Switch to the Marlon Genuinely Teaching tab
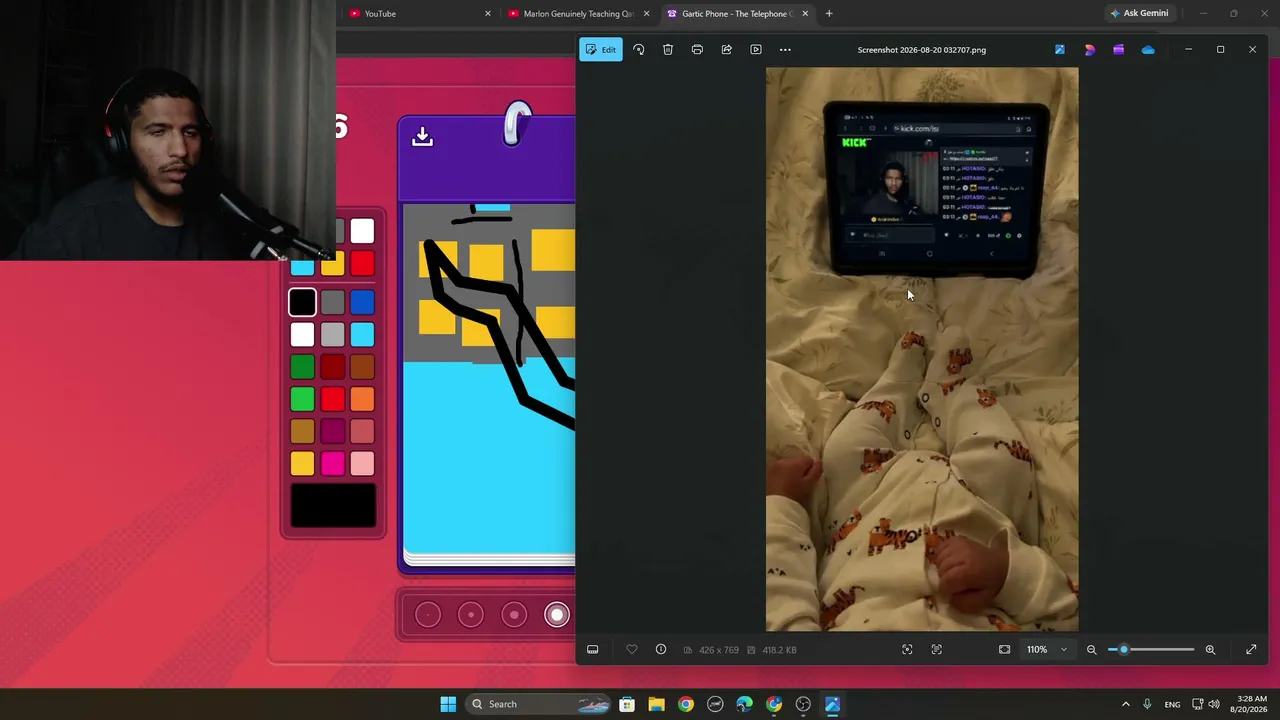1280x720 pixels. click(x=578, y=14)
